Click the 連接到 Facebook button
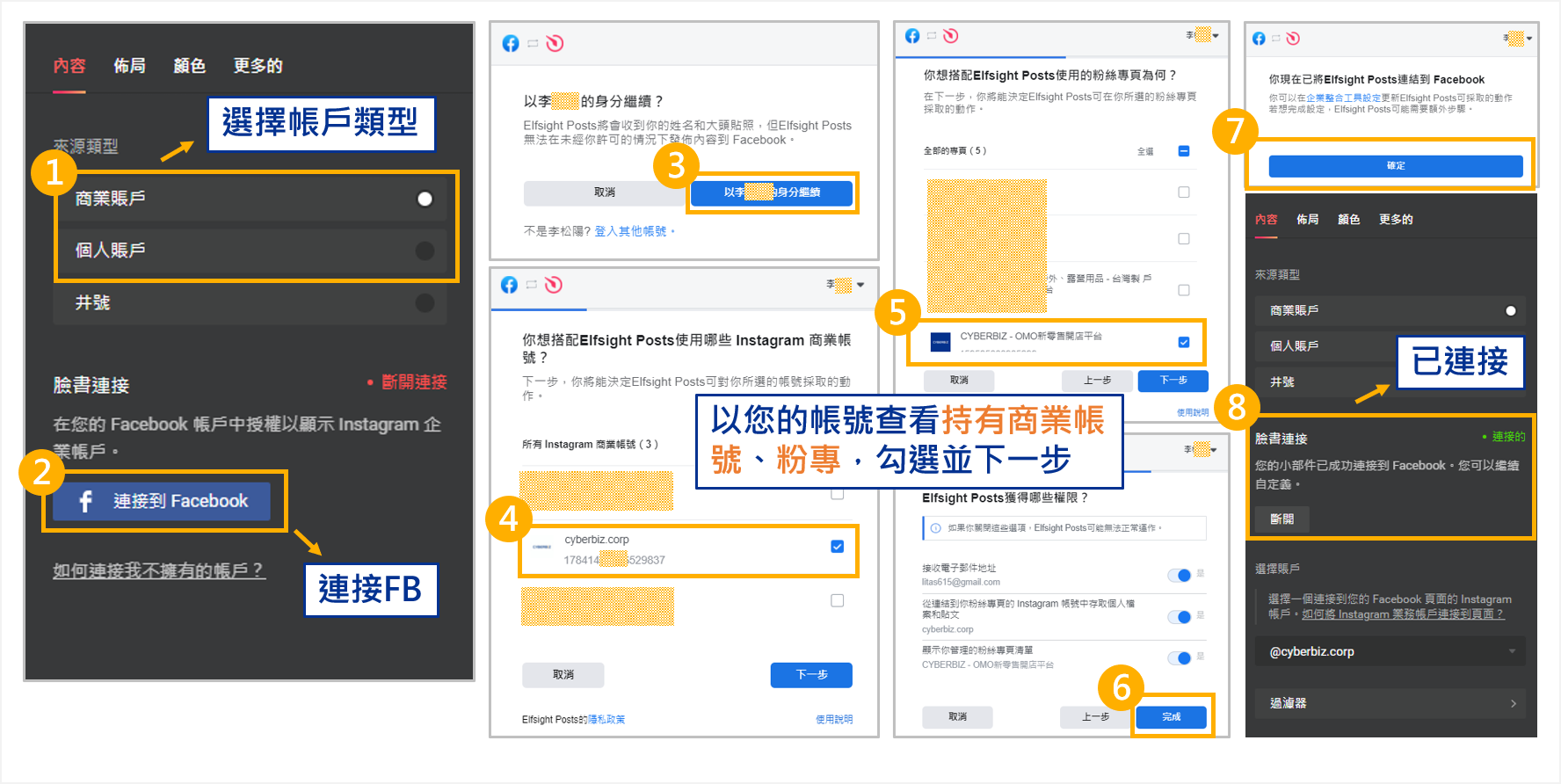The image size is (1561, 784). click(162, 501)
